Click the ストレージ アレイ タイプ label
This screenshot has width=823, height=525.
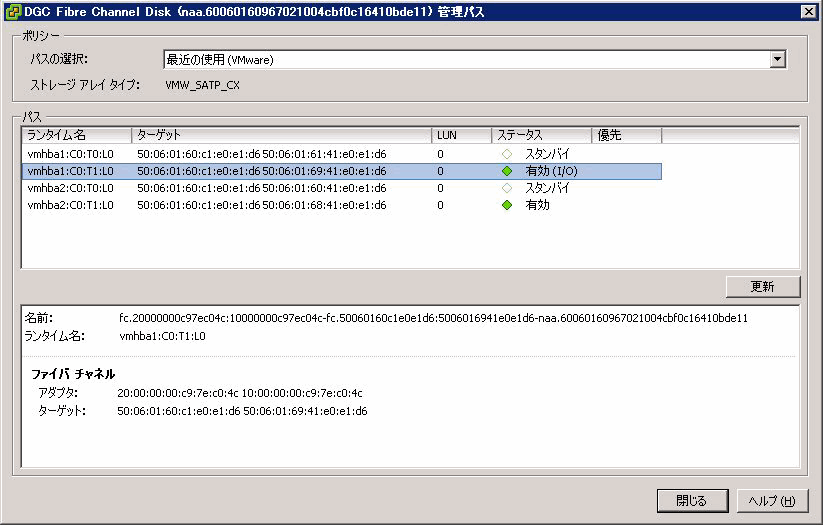tap(85, 85)
